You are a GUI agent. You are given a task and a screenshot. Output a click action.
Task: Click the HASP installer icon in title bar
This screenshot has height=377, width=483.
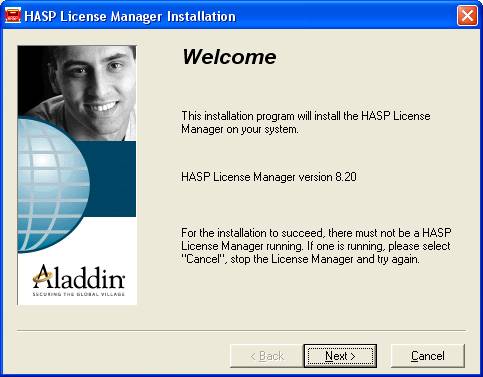tap(13, 16)
